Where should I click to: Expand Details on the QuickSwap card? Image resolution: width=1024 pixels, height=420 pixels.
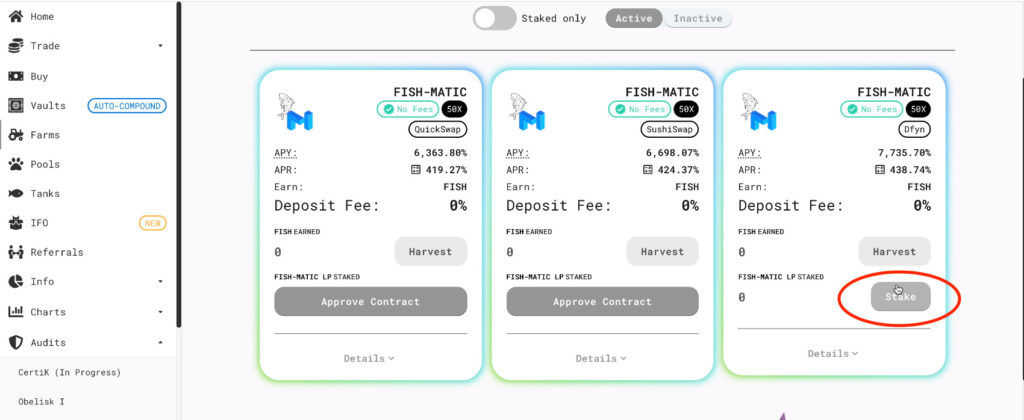[x=370, y=358]
